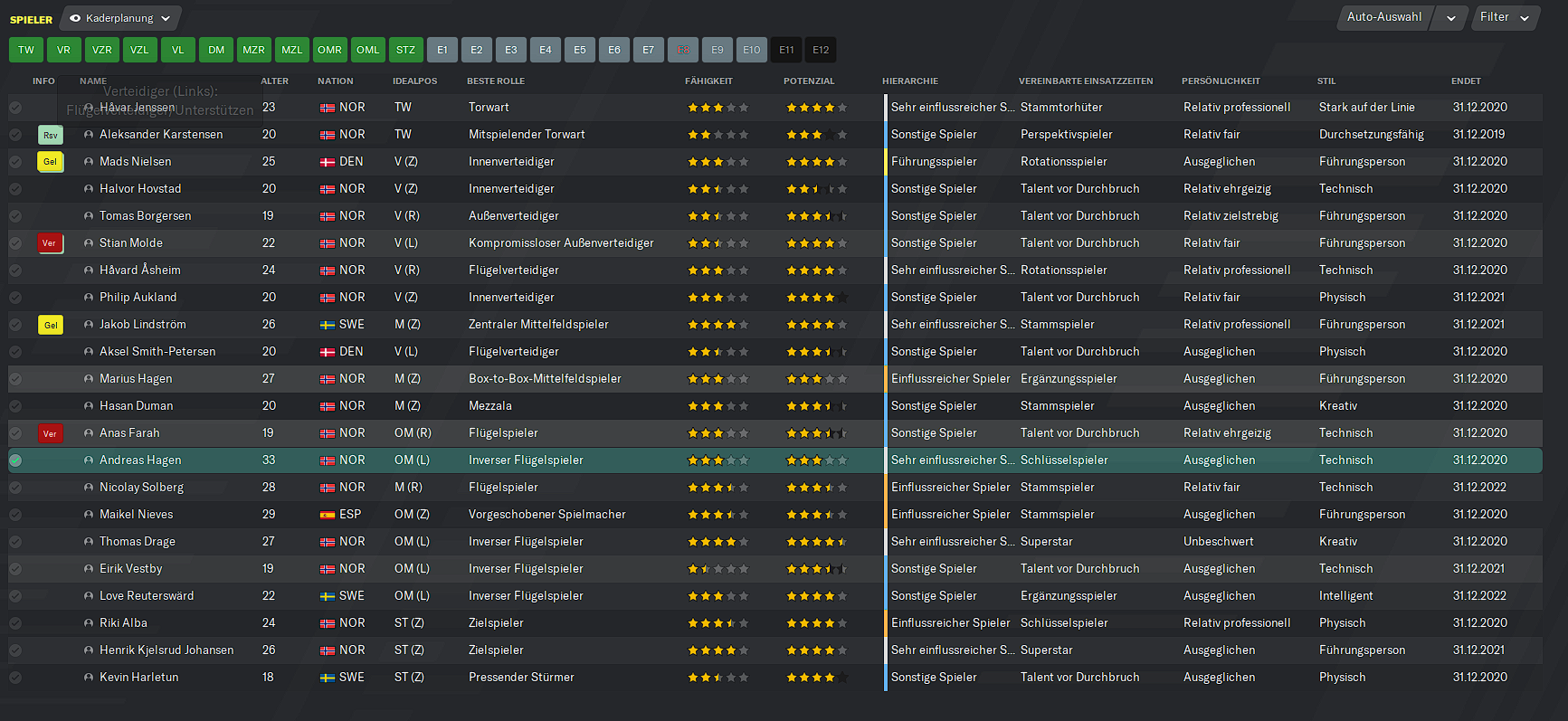Screen dimensions: 1568x721
Task: Click 'Vorgeschobener Spielmacher' role cell
Action: coord(547,515)
